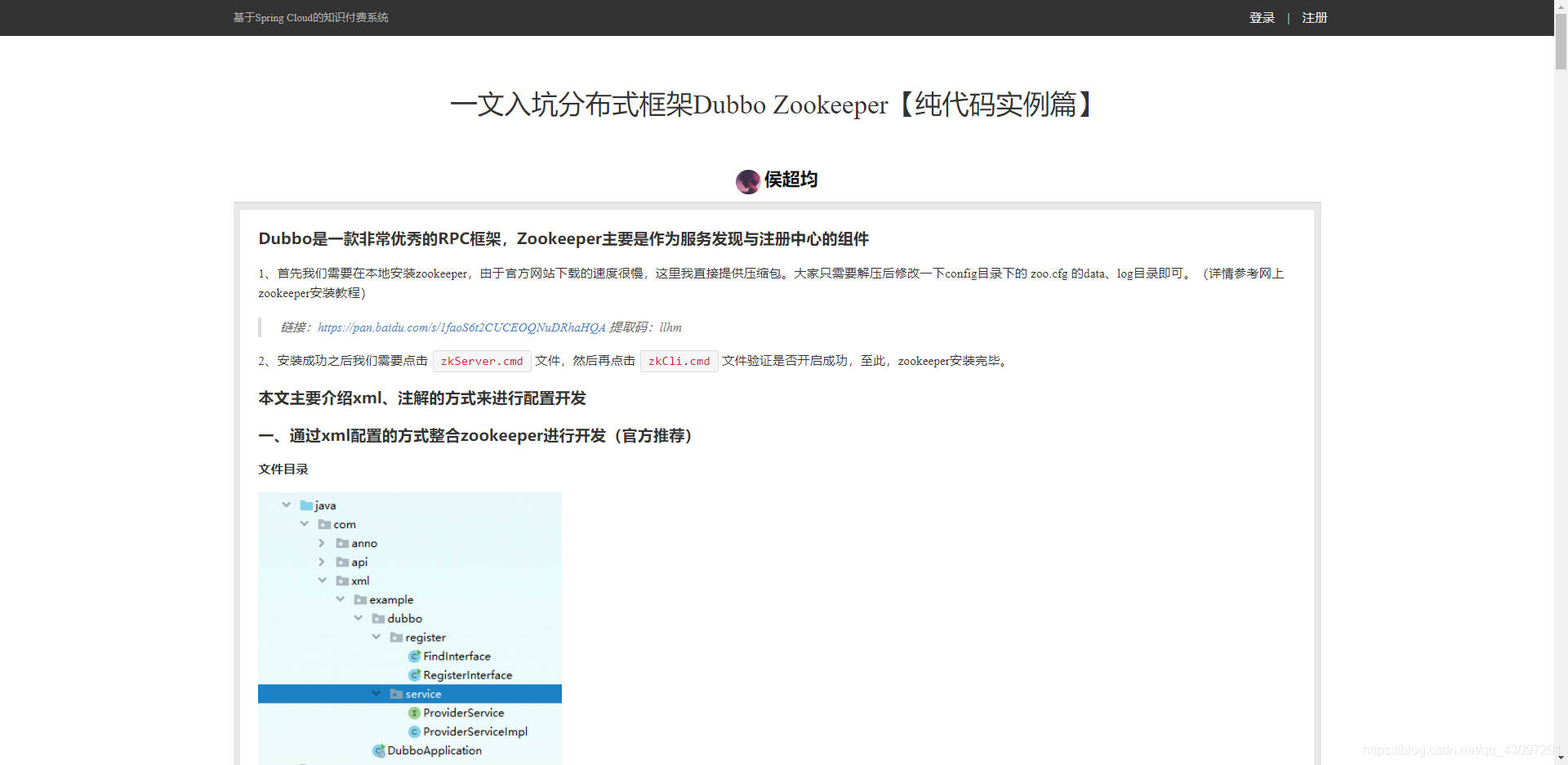The image size is (1568, 765).
Task: Open the pan.baidu.com download link
Action: (461, 327)
